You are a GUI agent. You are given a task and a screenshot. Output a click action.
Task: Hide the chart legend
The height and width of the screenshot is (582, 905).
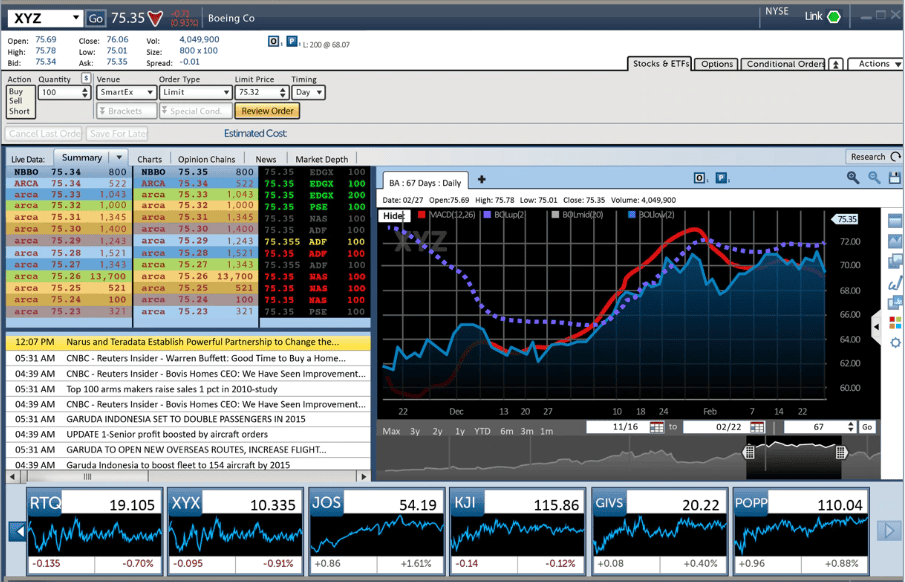pos(394,215)
